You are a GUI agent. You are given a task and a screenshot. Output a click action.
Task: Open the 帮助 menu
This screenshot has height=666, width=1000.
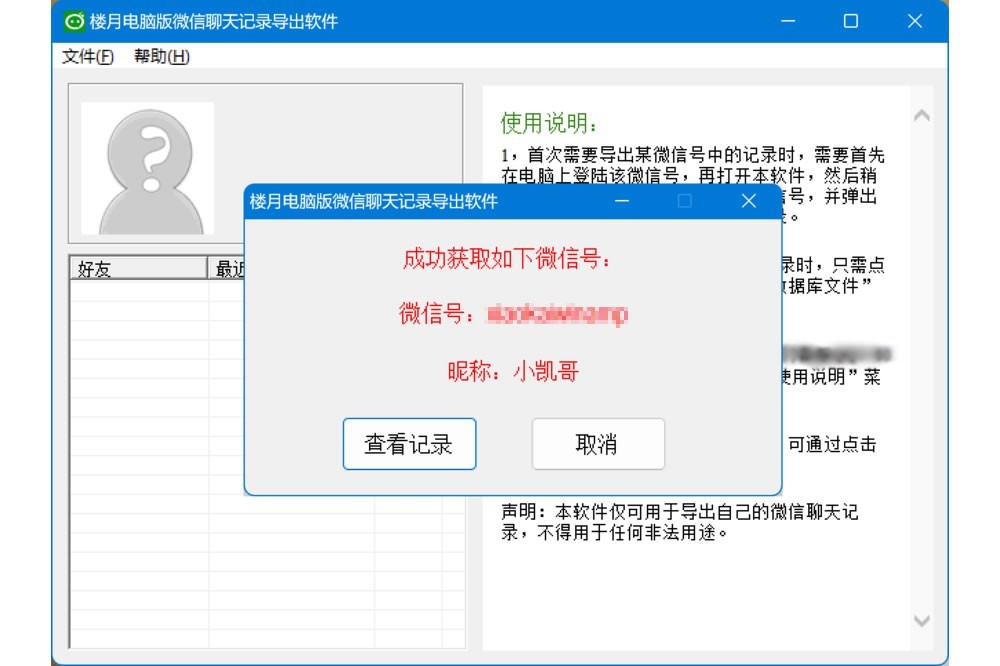pyautogui.click(x=161, y=57)
